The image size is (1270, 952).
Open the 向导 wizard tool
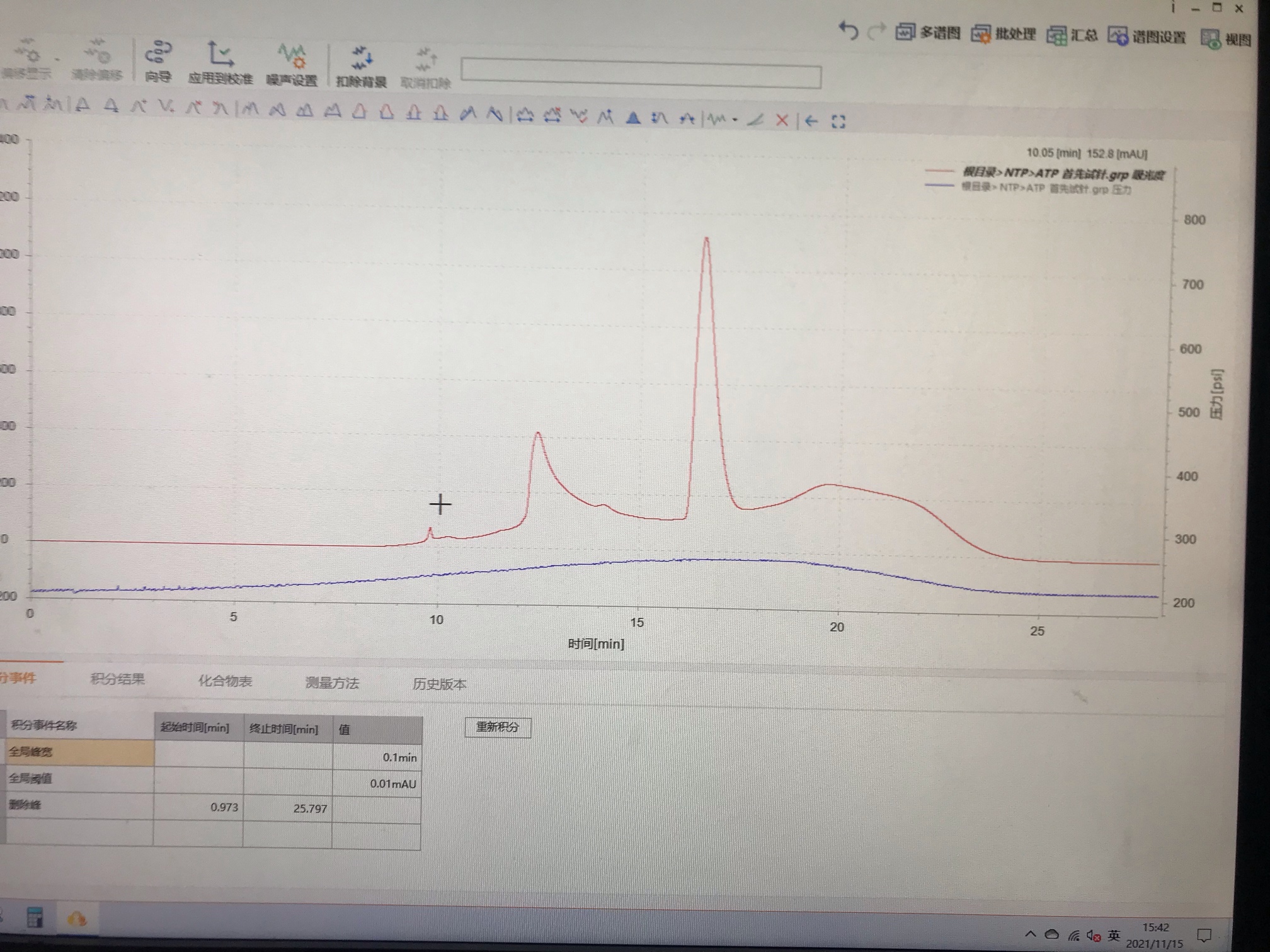[158, 62]
